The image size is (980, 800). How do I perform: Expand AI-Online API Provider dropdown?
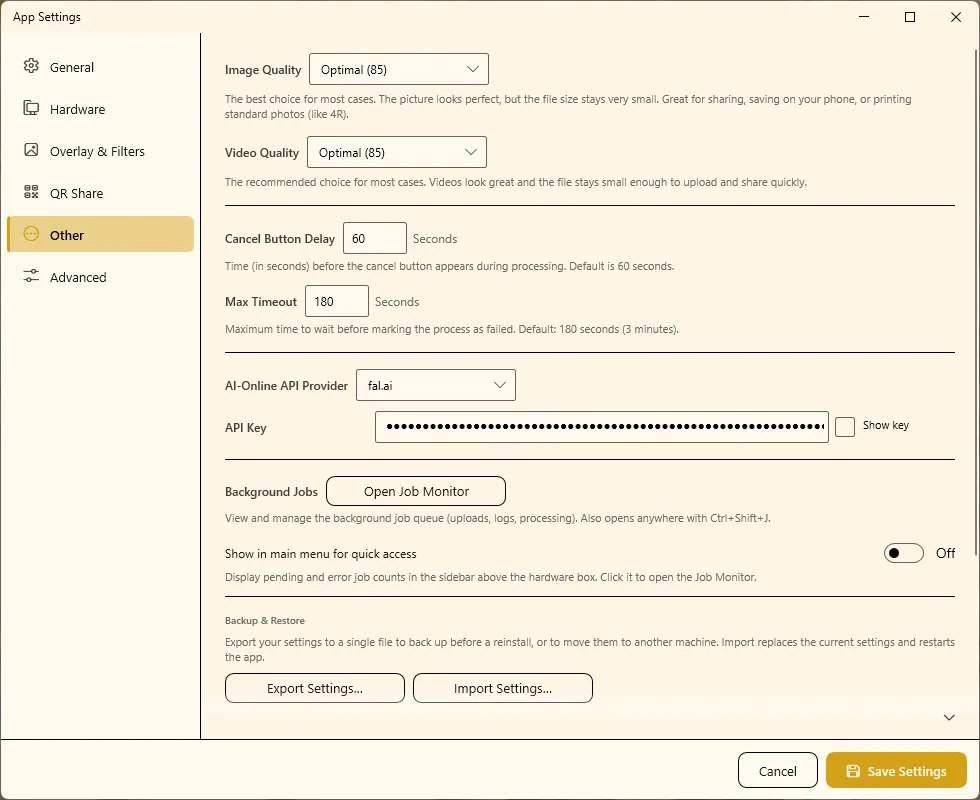[436, 386]
